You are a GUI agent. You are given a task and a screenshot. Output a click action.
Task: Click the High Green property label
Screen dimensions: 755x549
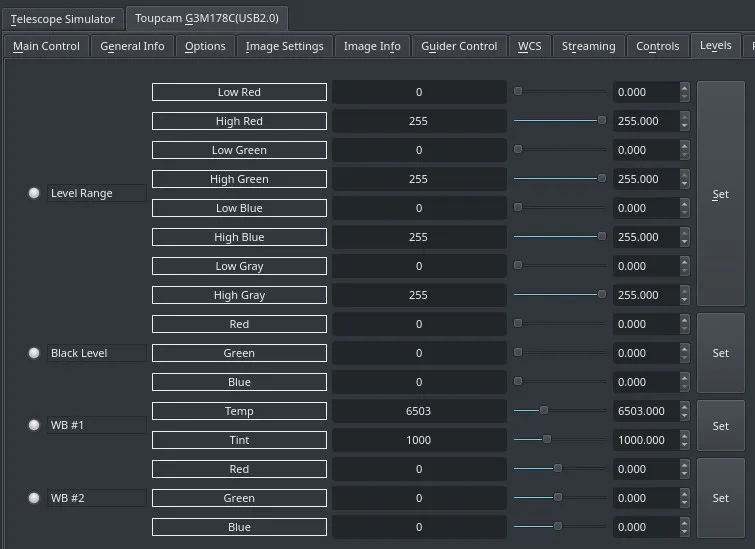[239, 179]
